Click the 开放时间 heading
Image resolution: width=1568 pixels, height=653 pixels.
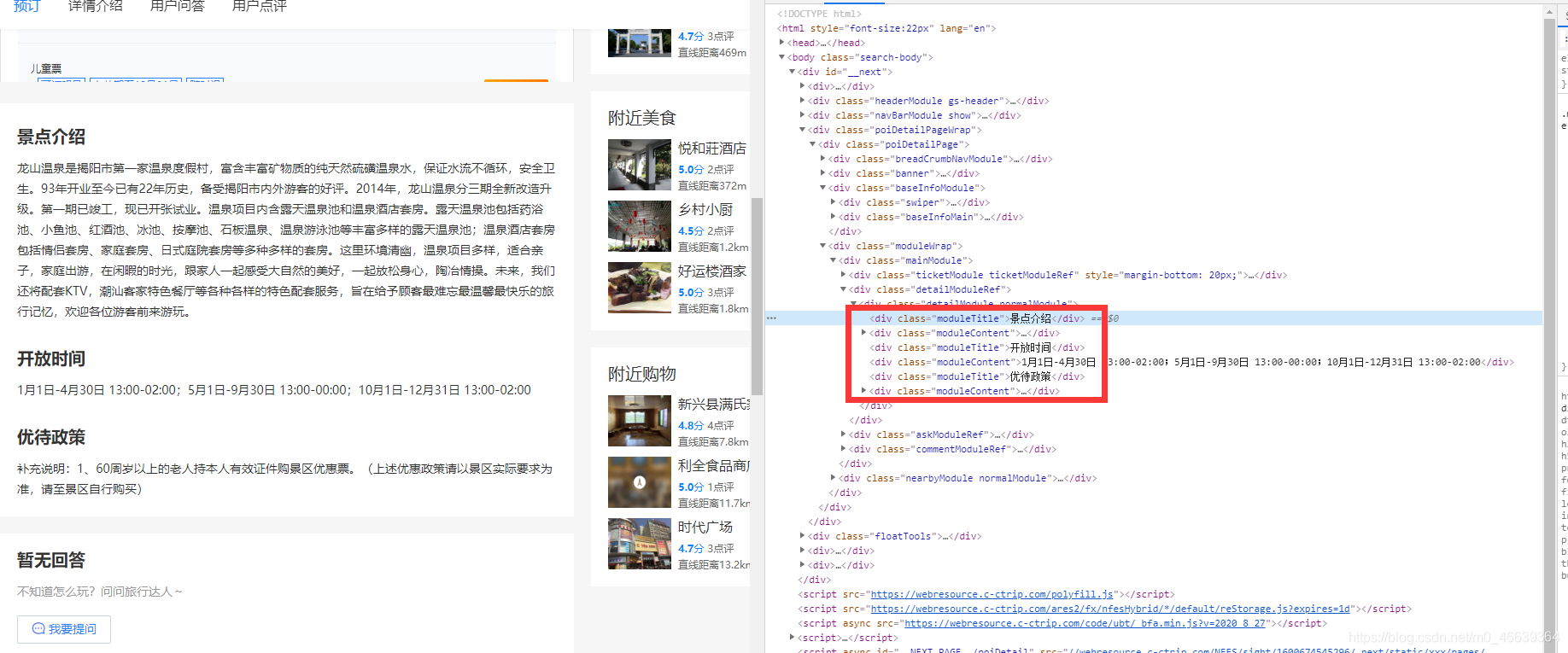tap(51, 359)
